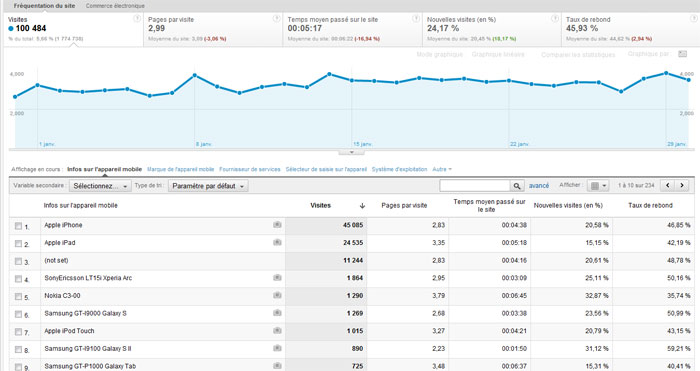This screenshot has height=371, width=700.
Task: Select Fournisseur de services dimension
Action: point(250,169)
